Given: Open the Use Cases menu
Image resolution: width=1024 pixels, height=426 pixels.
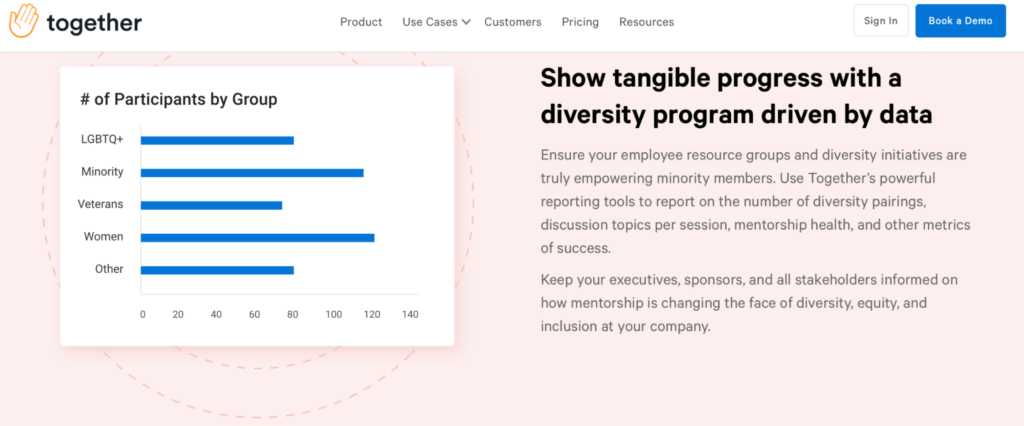Looking at the screenshot, I should click(430, 22).
